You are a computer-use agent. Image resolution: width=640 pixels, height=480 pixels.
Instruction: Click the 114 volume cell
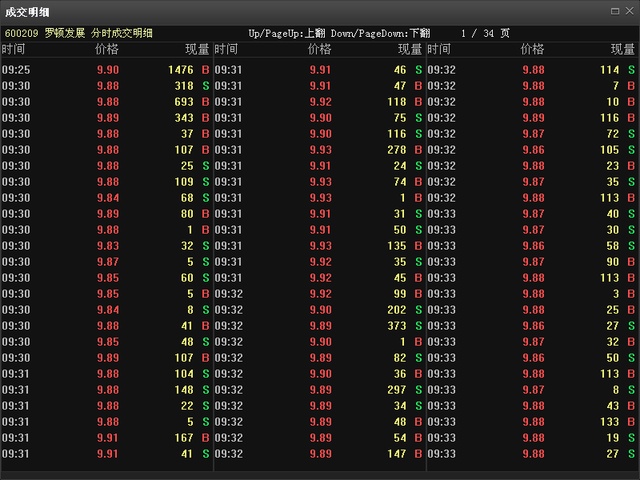(610, 70)
